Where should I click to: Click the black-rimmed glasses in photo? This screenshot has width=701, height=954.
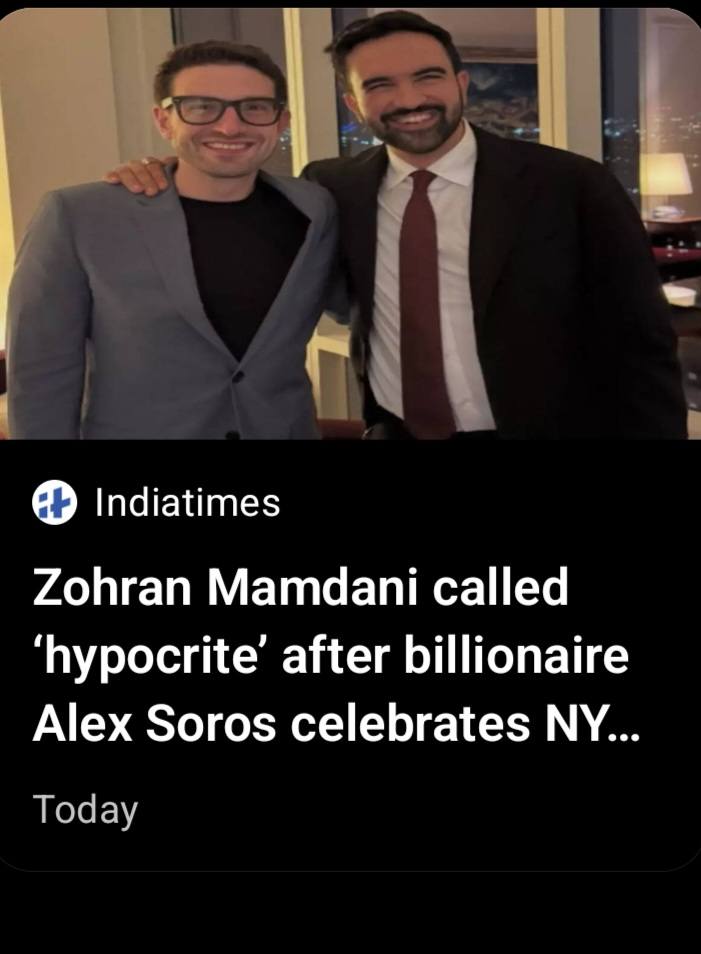[x=222, y=109]
